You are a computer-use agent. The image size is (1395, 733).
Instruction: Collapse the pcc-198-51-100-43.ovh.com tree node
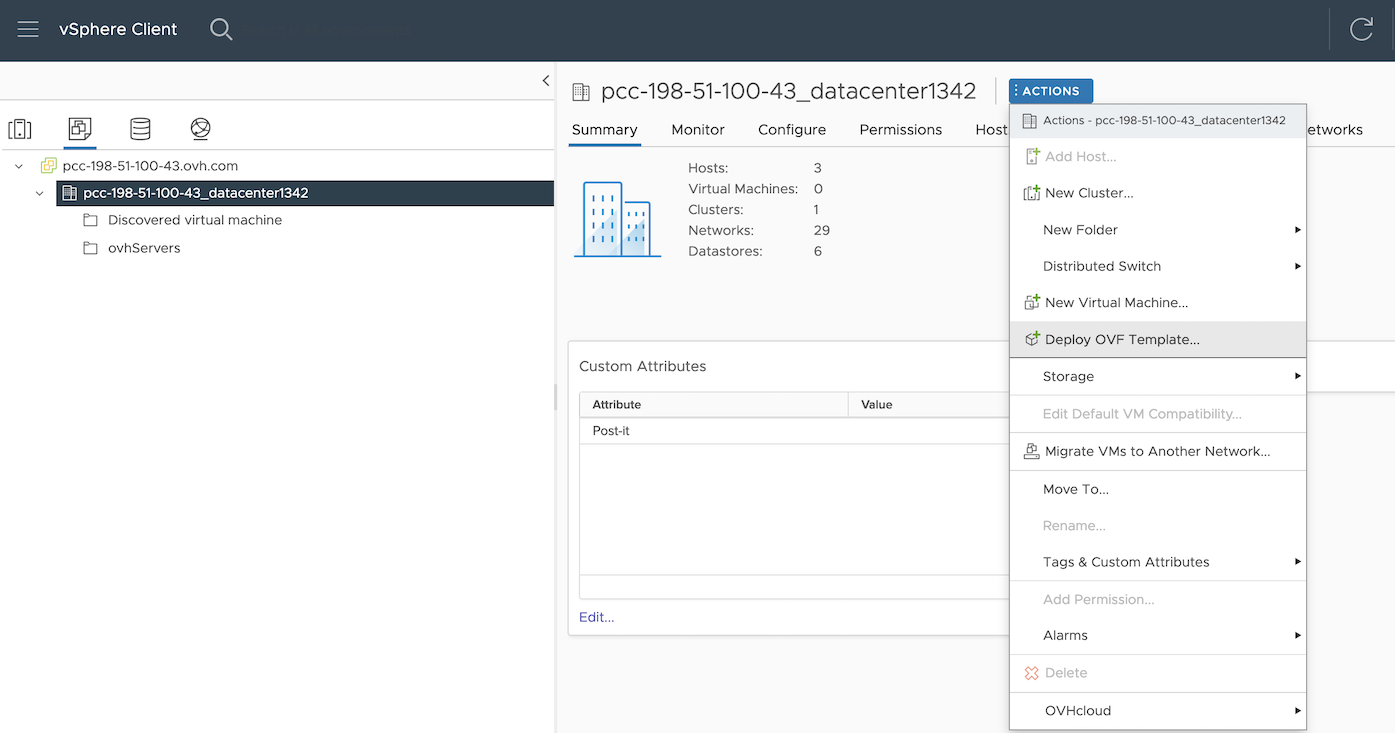19,166
